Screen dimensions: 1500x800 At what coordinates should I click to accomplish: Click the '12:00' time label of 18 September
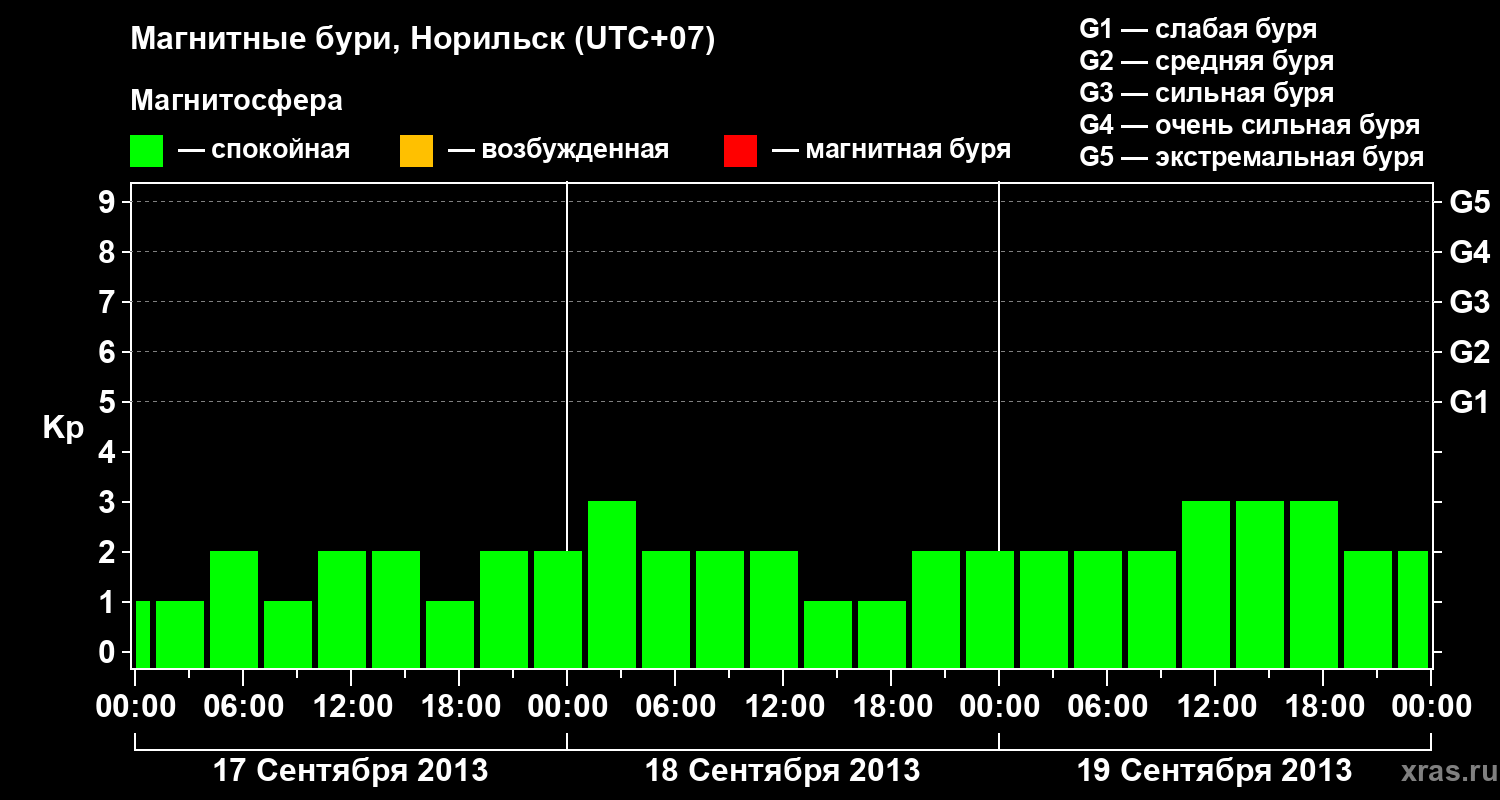(783, 707)
